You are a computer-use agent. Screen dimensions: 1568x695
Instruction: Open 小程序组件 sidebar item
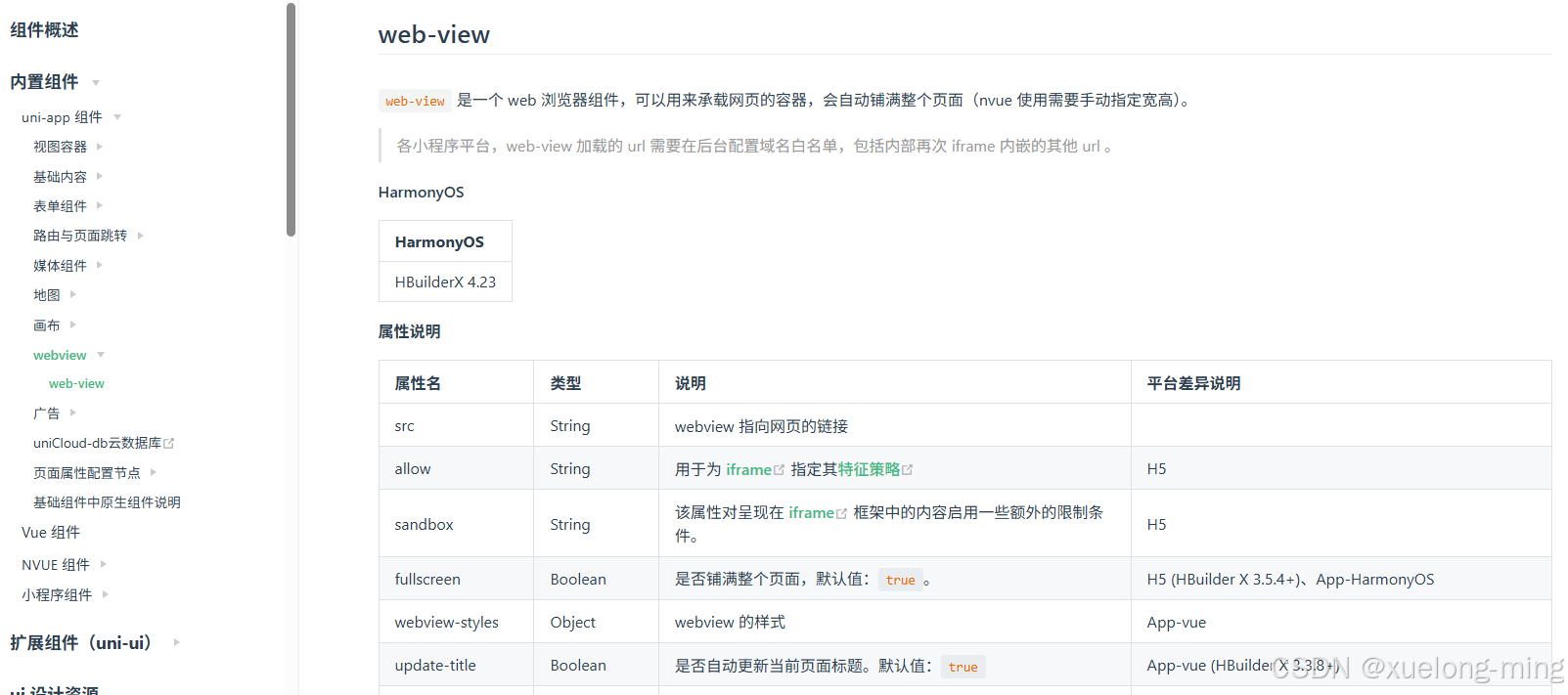[x=57, y=594]
